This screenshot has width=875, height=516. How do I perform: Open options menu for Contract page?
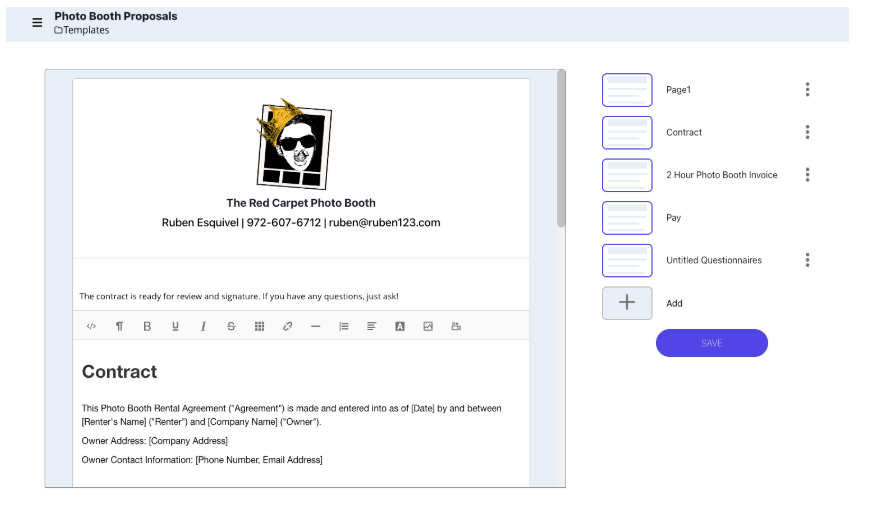807,132
